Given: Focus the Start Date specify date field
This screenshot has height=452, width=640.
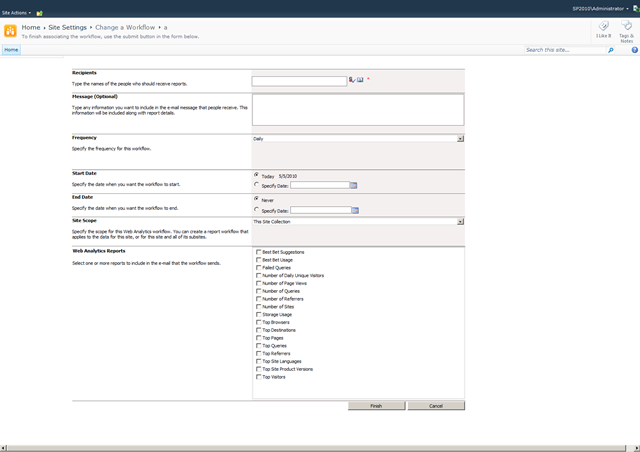Looking at the screenshot, I should tap(320, 185).
